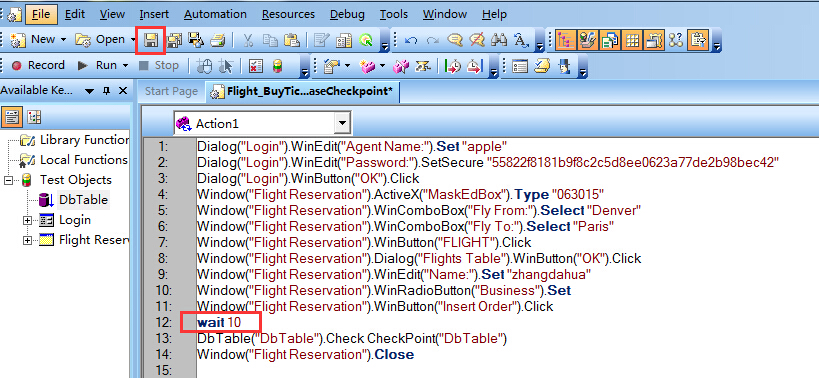Click the Open test button
This screenshot has width=819, height=378.
101,40
